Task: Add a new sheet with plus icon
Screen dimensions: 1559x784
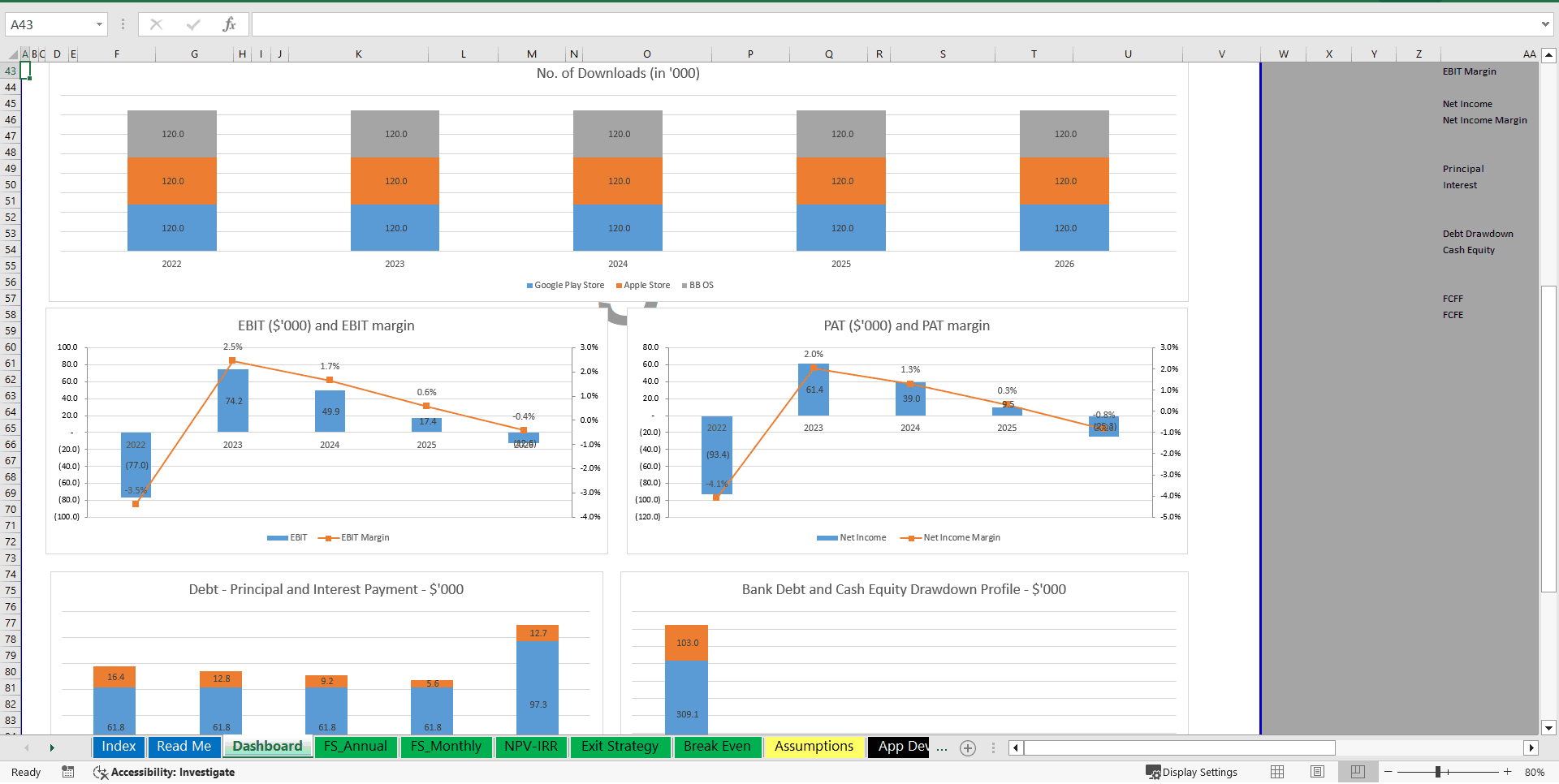Action: point(967,747)
